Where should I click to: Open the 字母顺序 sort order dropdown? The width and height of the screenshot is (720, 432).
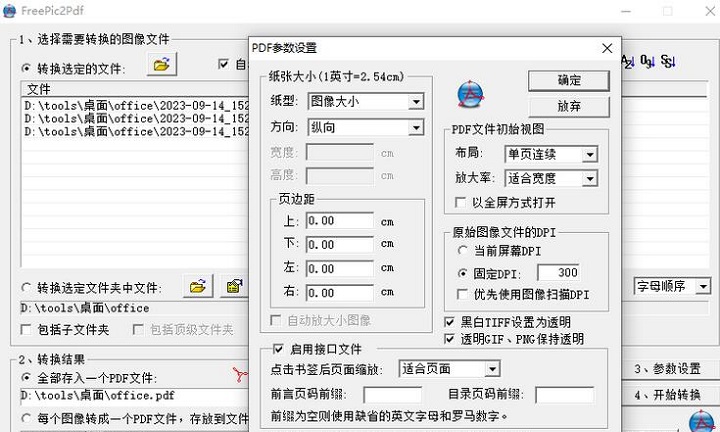click(x=703, y=287)
